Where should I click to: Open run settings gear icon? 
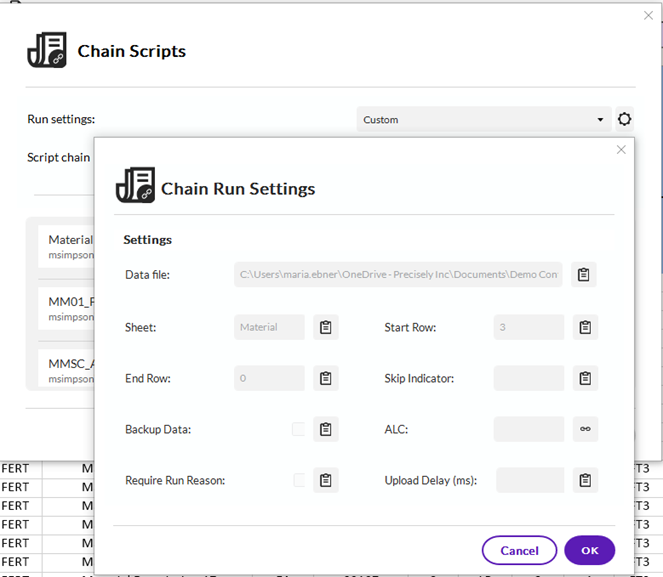[625, 120]
